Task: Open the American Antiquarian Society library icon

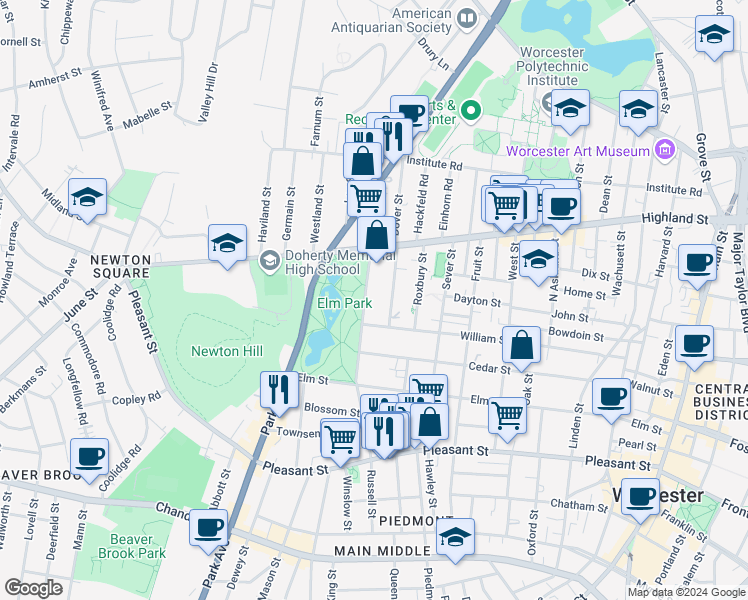Action: [467, 20]
